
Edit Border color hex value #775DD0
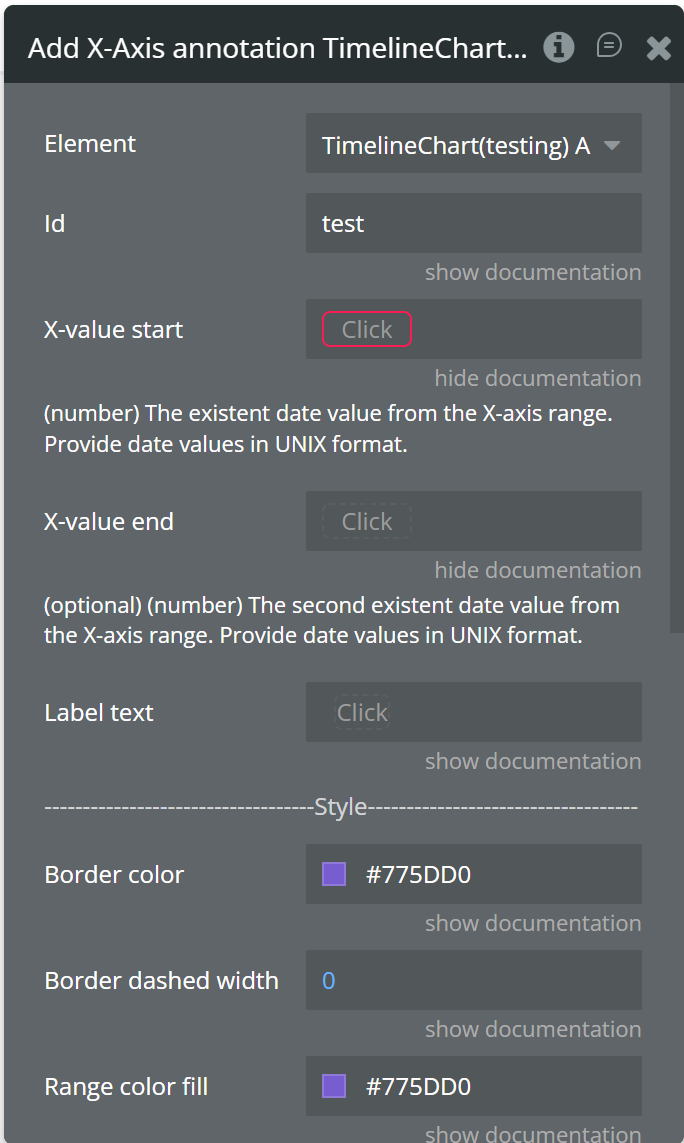coord(418,875)
